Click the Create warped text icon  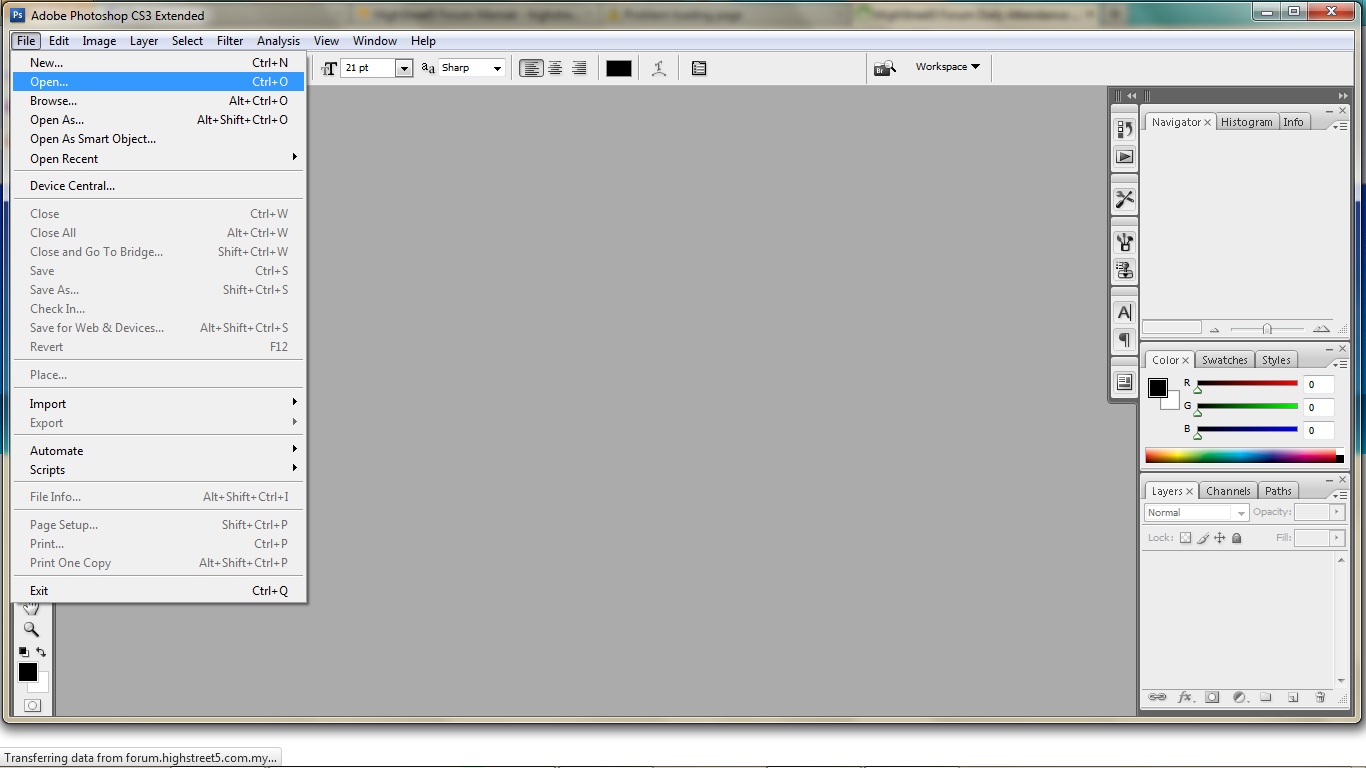659,68
